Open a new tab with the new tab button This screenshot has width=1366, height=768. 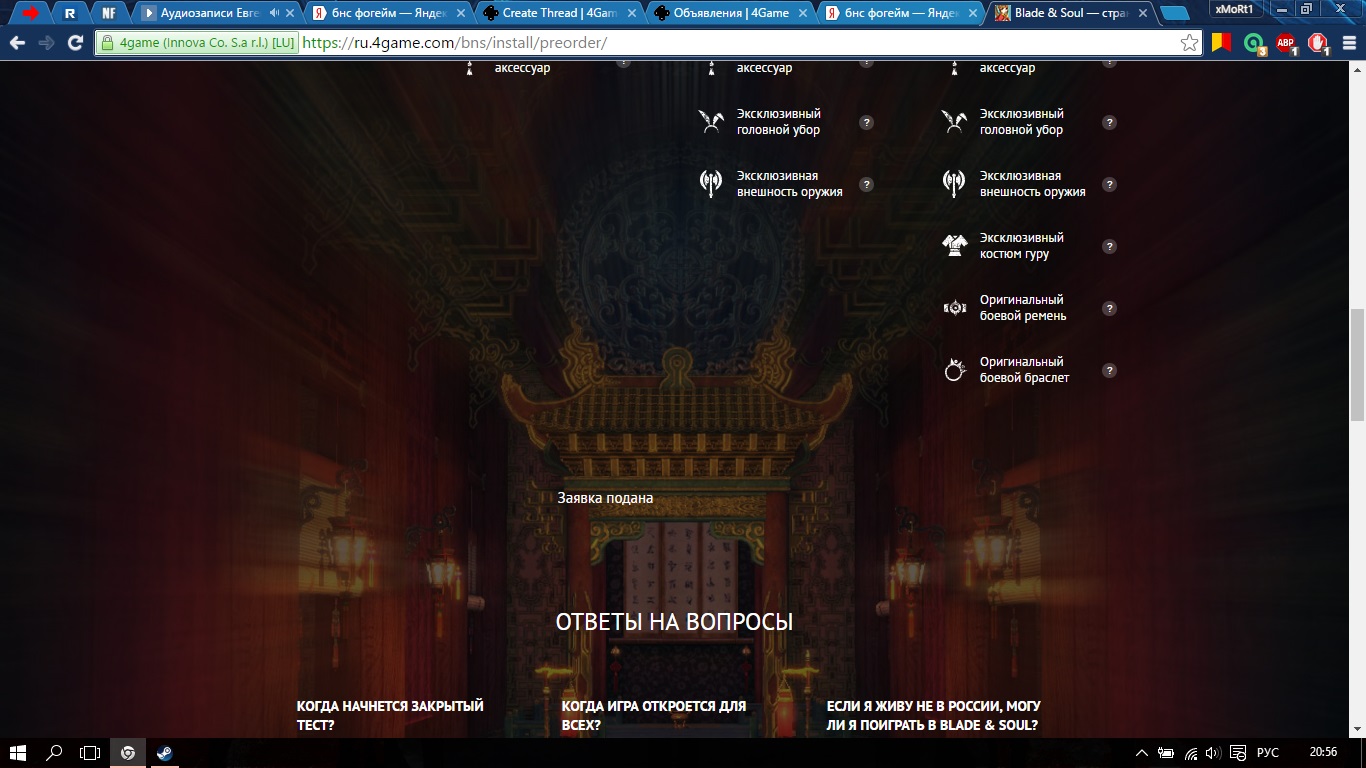tap(1175, 14)
